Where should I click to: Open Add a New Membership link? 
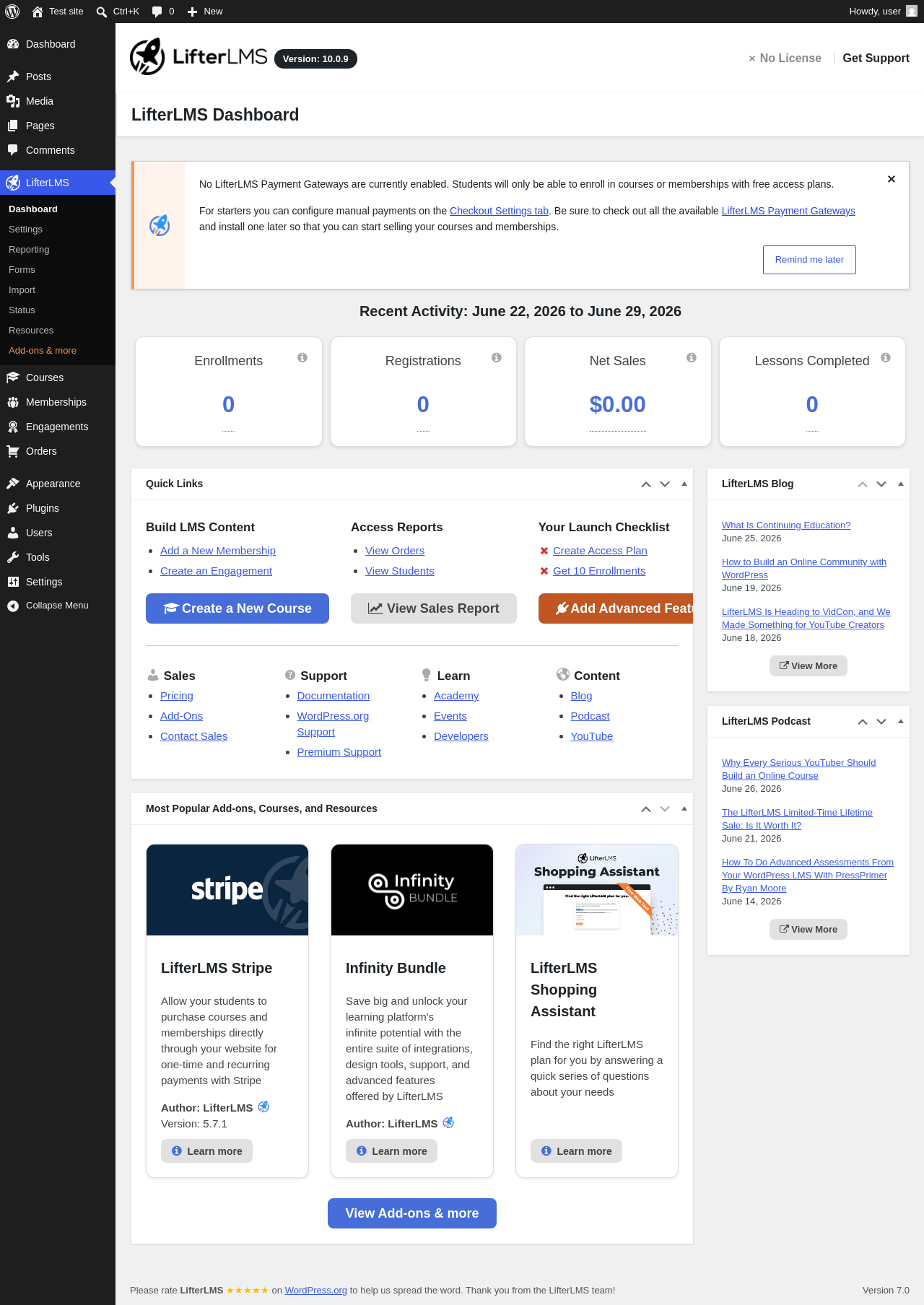(218, 551)
